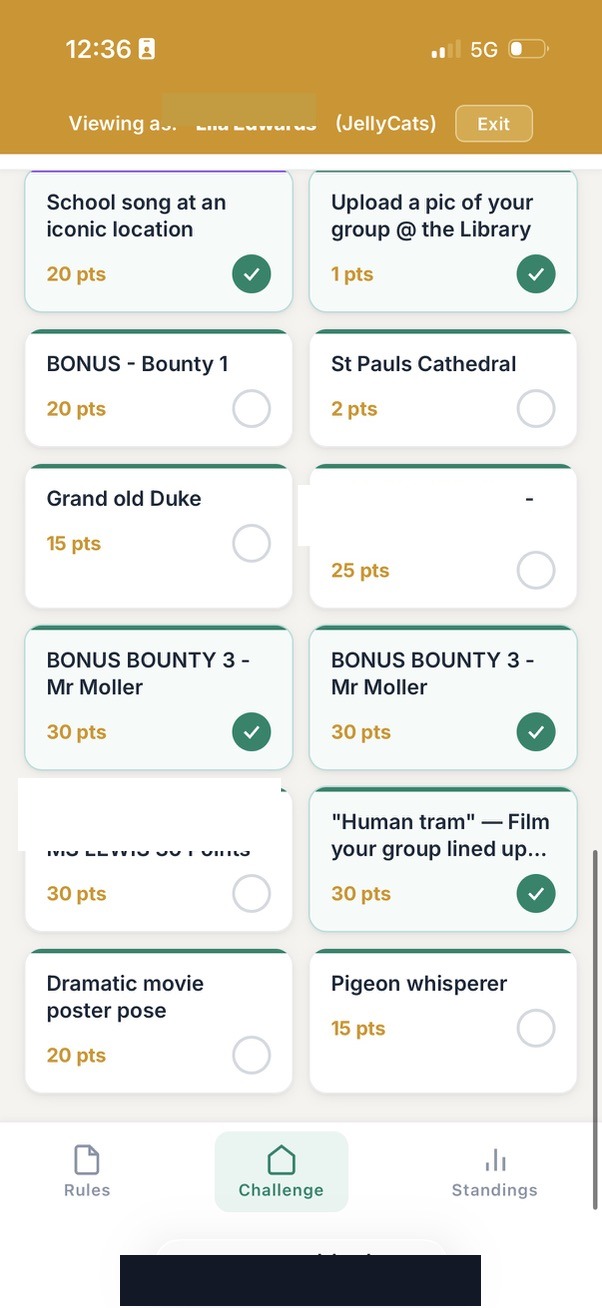Mark Pigeon whisperer as completed
Viewport: 602px width, 1308px height.
[536, 1028]
